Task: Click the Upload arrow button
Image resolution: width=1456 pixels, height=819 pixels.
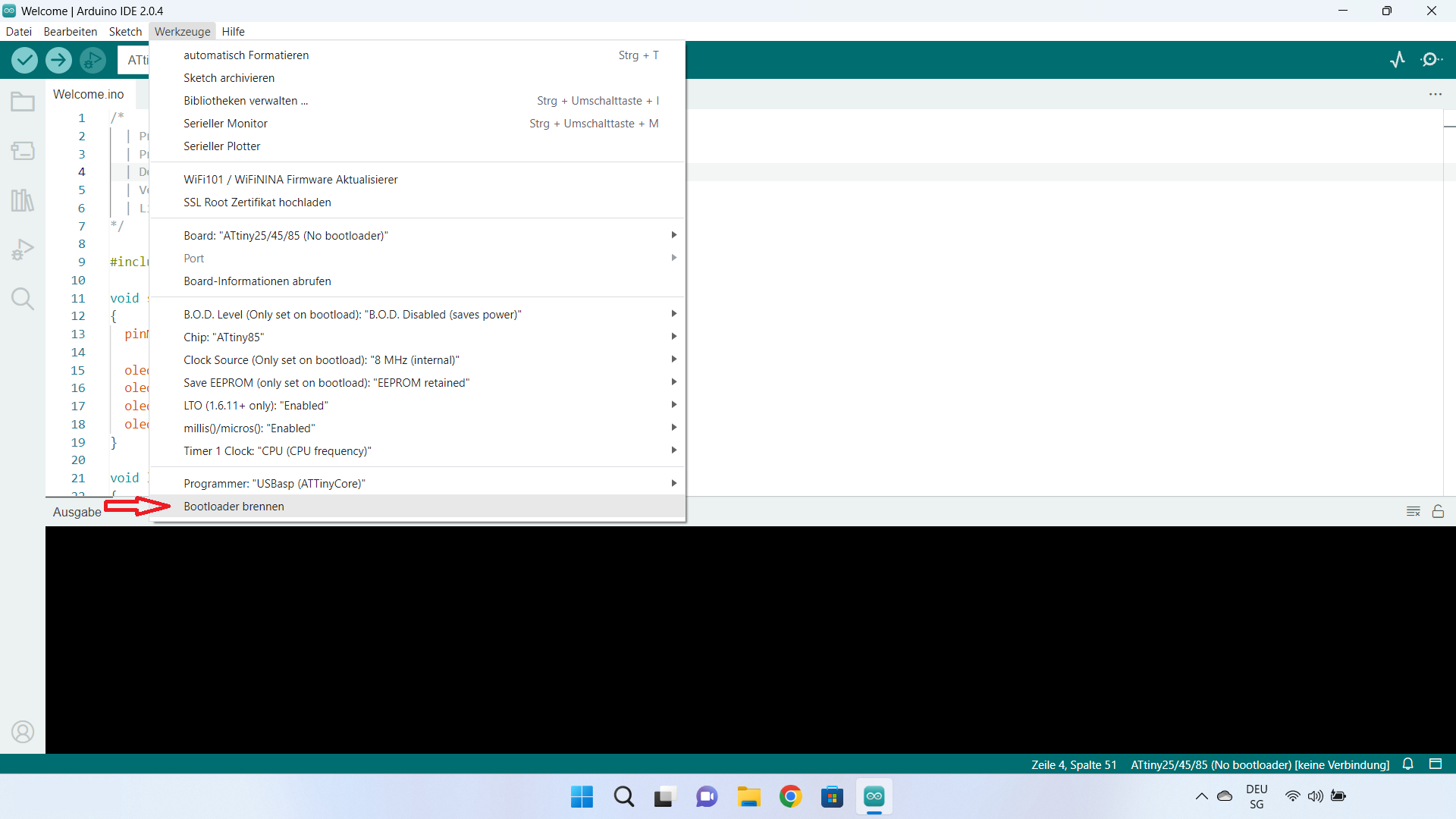Action: (x=58, y=60)
